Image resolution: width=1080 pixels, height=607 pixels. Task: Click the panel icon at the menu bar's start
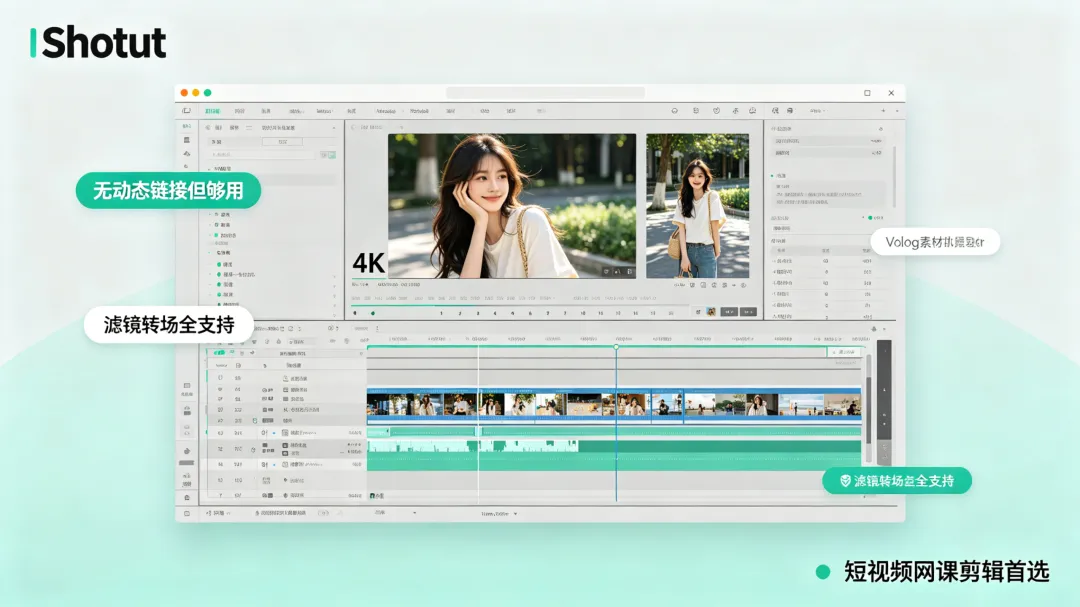pyautogui.click(x=186, y=111)
